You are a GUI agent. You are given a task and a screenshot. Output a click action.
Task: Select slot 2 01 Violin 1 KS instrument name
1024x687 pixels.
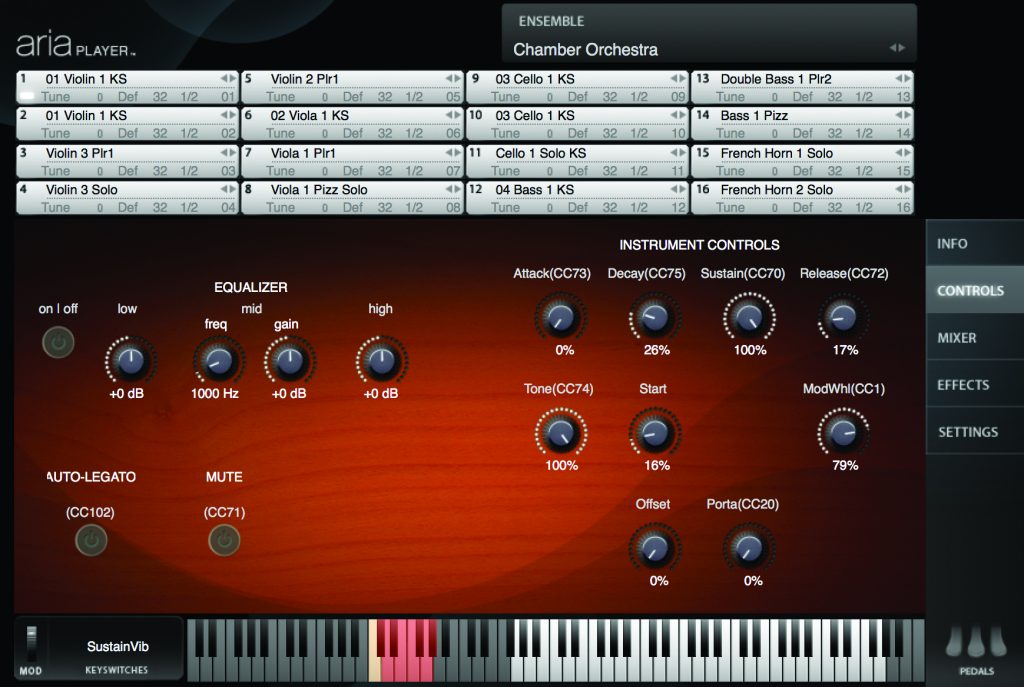coord(86,116)
